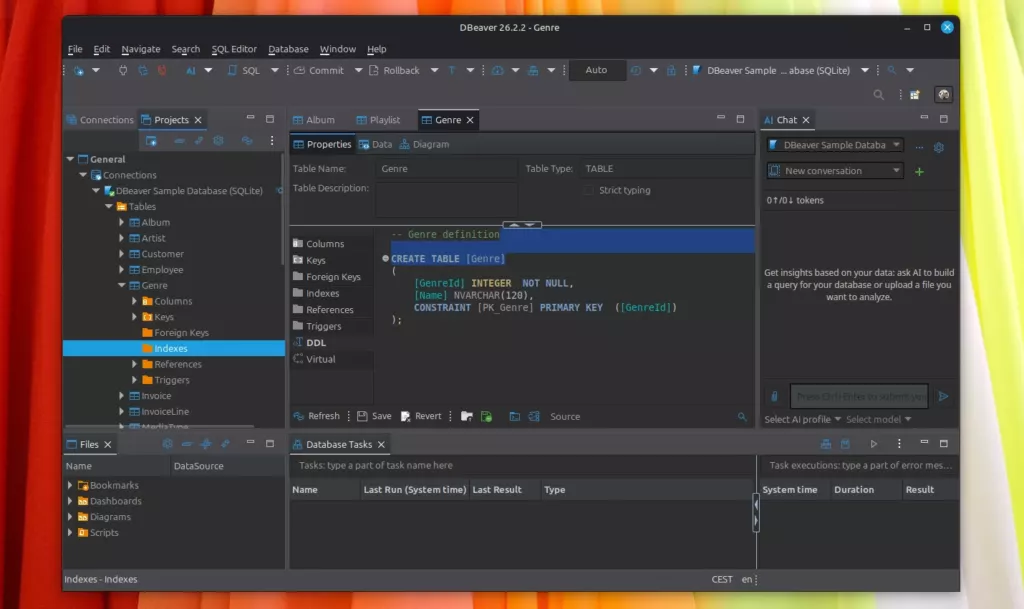This screenshot has height=609, width=1024.
Task: Expand the Invoice table node
Action: point(121,396)
